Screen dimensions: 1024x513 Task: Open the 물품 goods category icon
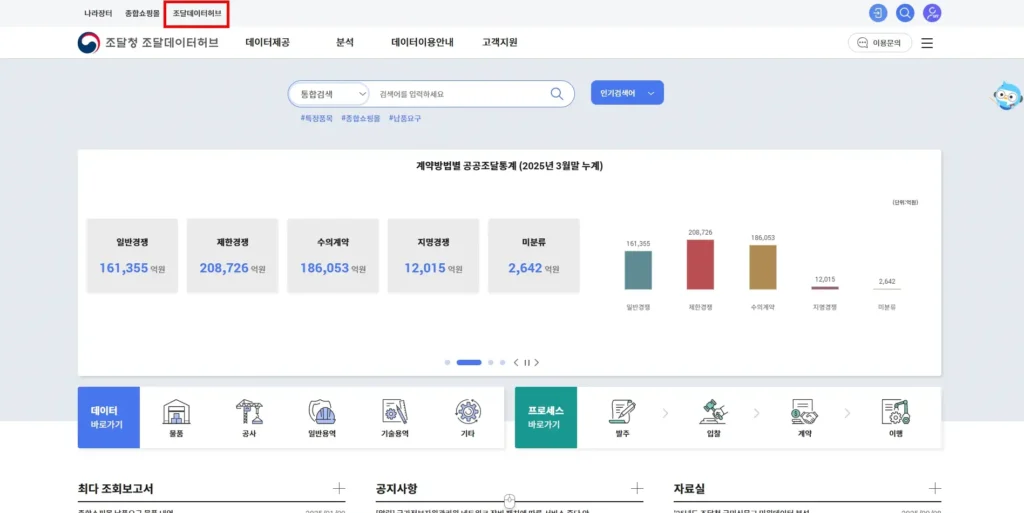click(x=176, y=416)
